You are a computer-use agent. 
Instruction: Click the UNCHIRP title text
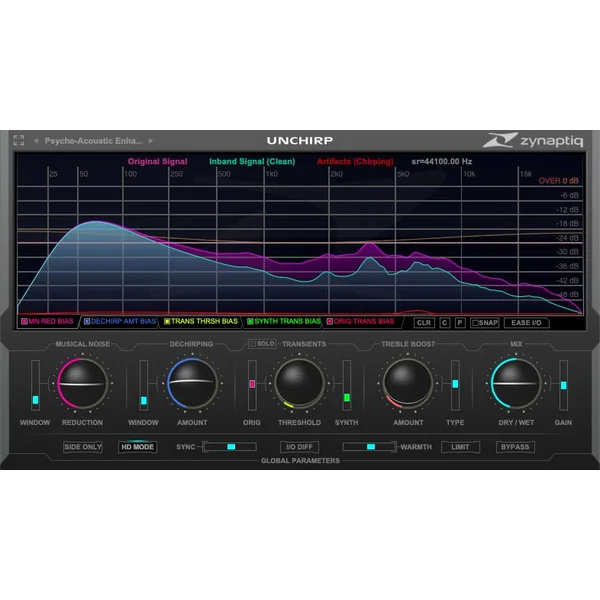point(300,140)
